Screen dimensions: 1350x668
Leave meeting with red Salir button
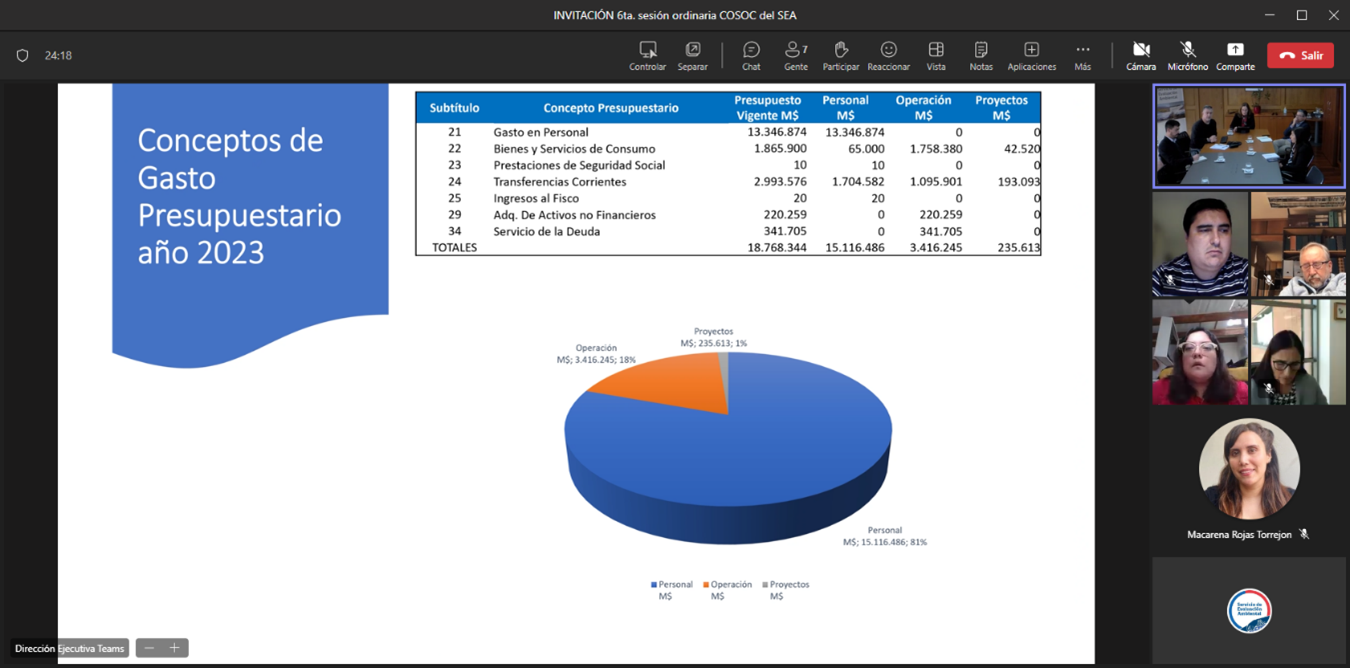1300,55
